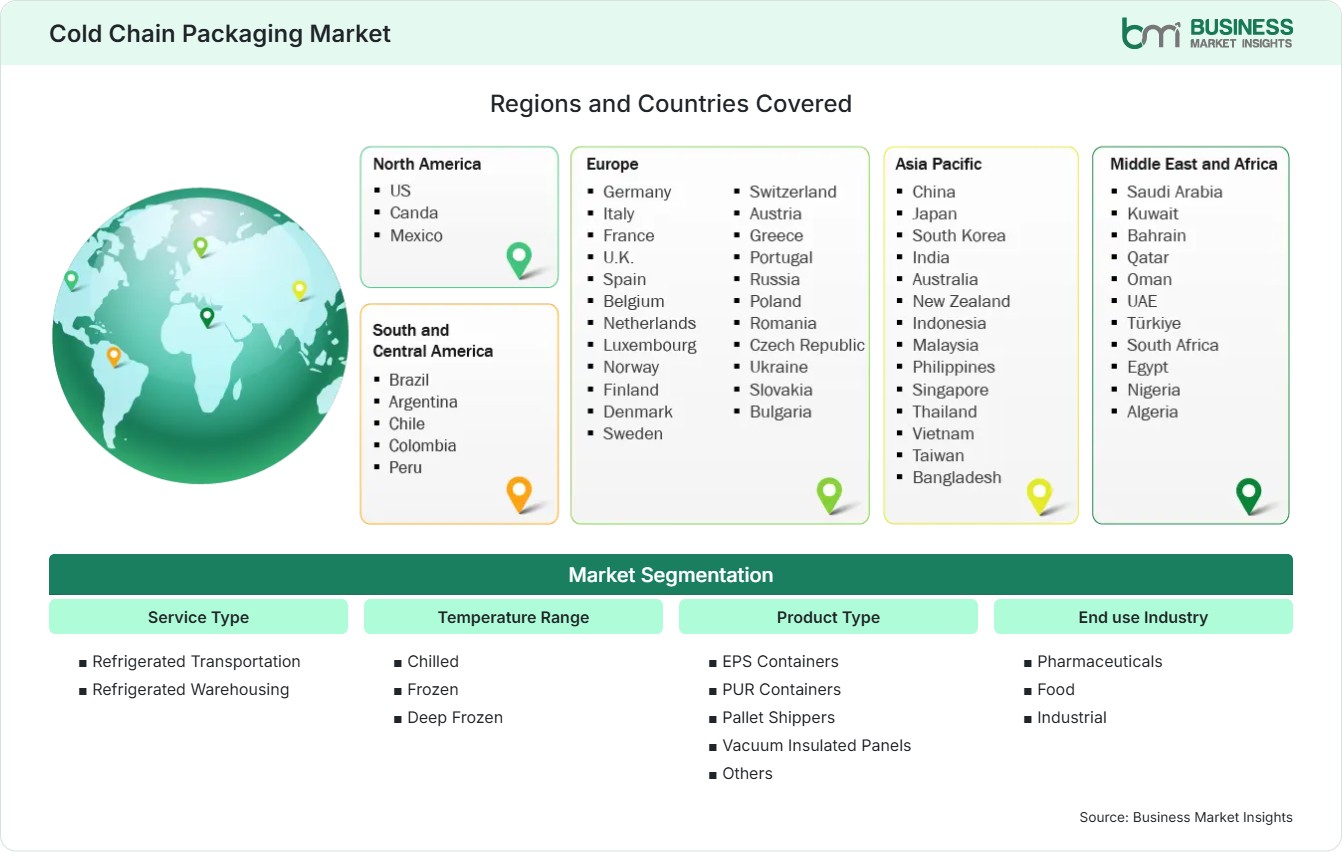Click the orange pin on globe over South America
This screenshot has height=852, width=1342.
tap(114, 356)
